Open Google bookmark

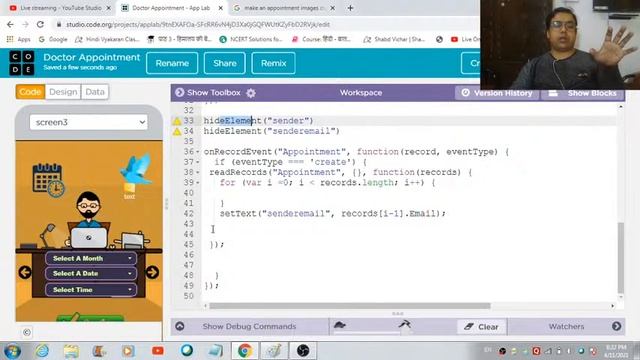point(53,39)
